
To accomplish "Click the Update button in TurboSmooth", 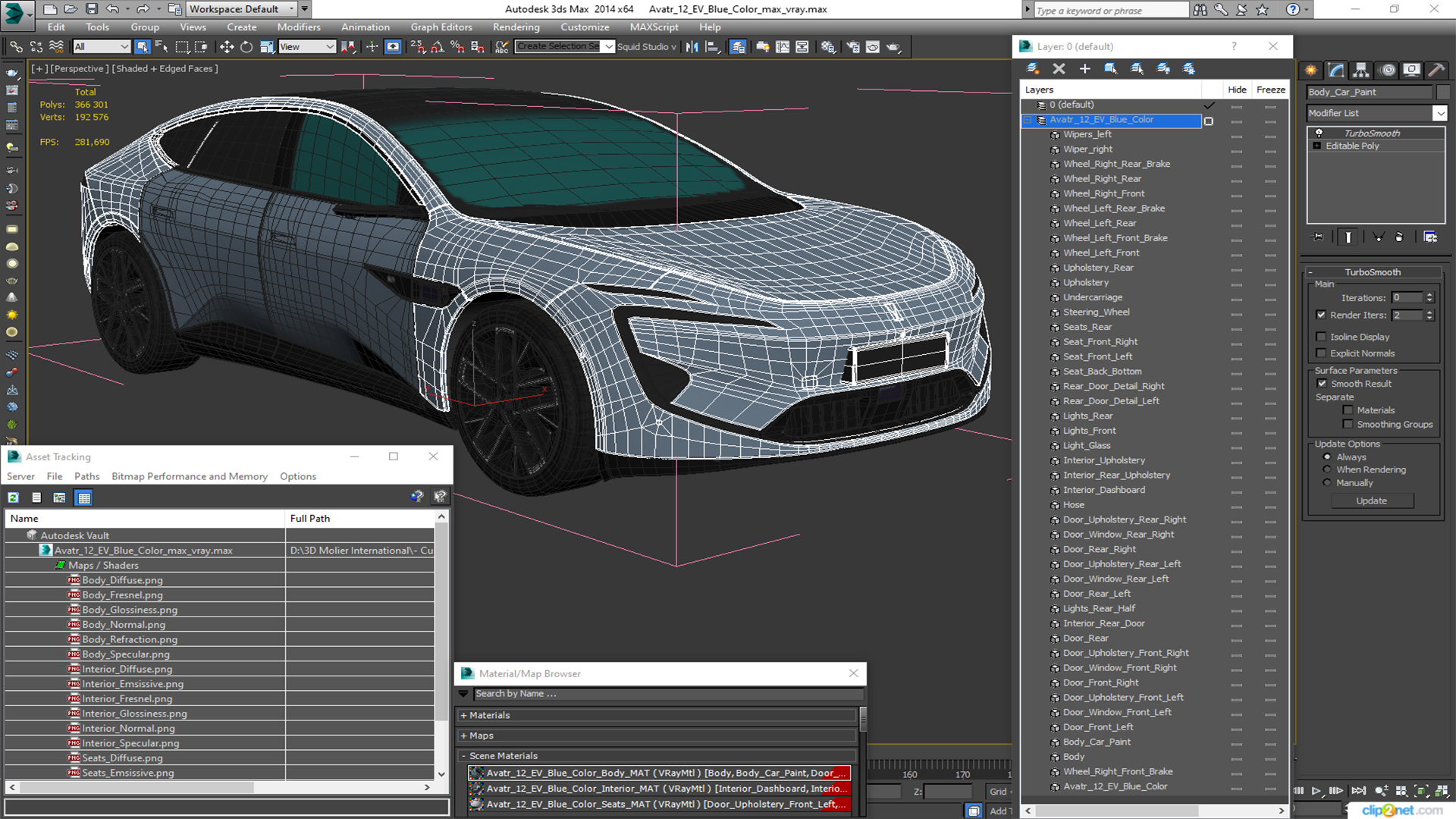I will [1371, 500].
